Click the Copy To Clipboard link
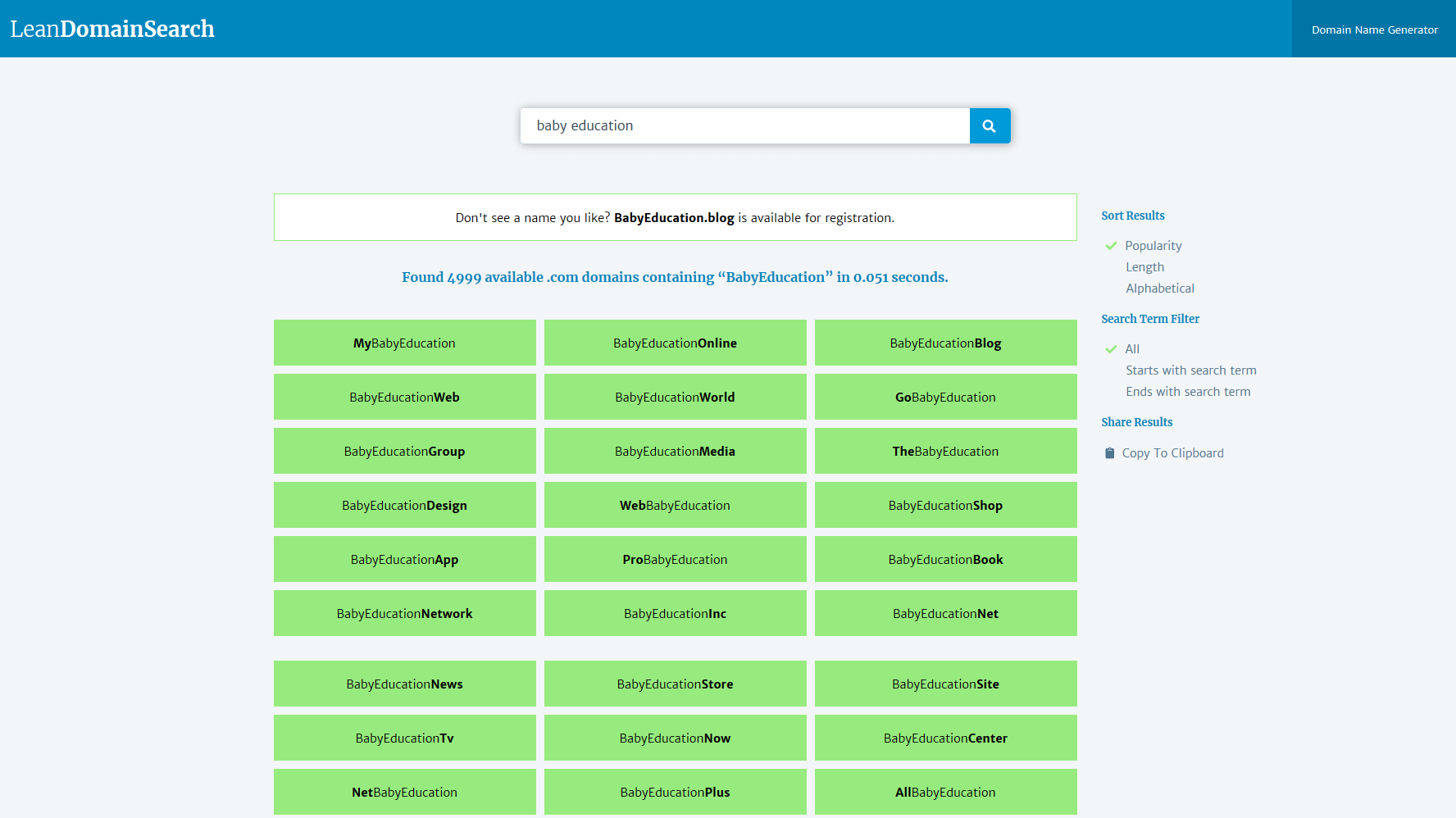 pyautogui.click(x=1173, y=452)
